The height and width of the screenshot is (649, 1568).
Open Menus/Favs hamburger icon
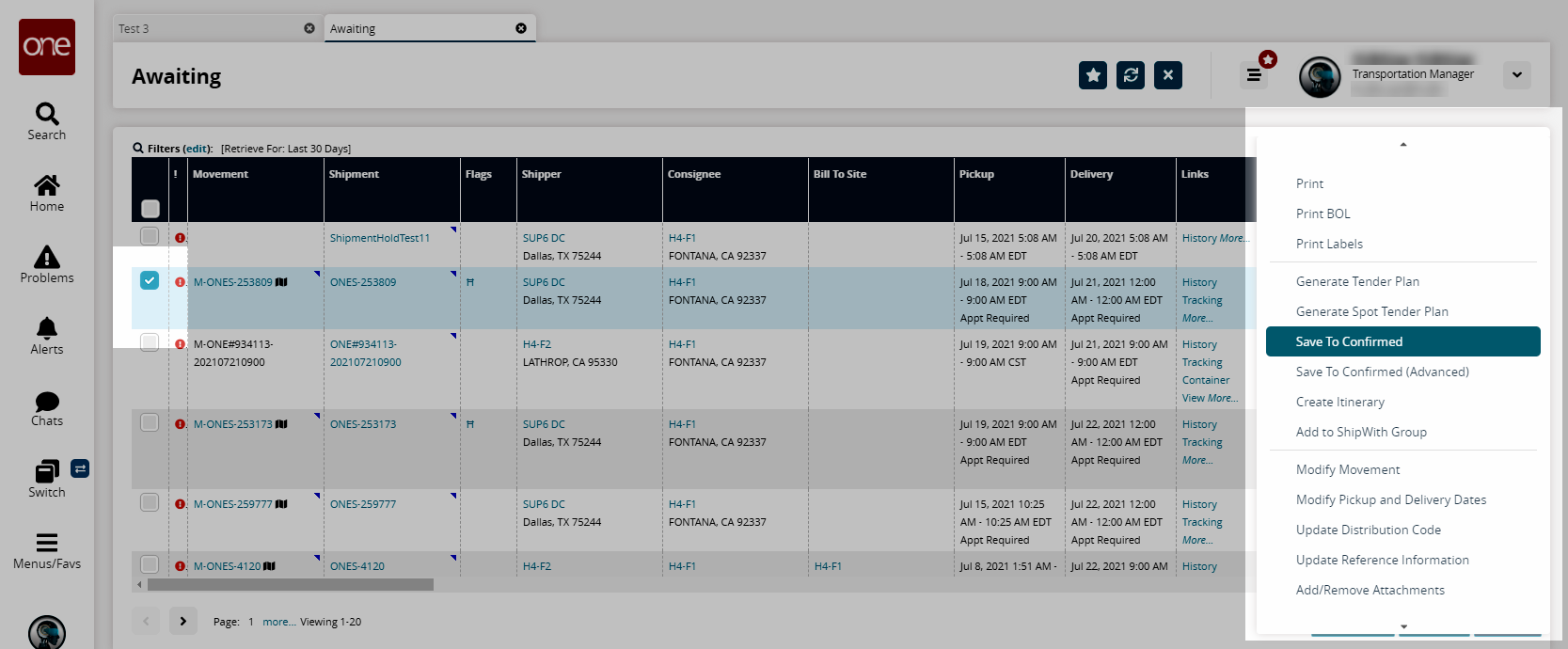pos(47,543)
